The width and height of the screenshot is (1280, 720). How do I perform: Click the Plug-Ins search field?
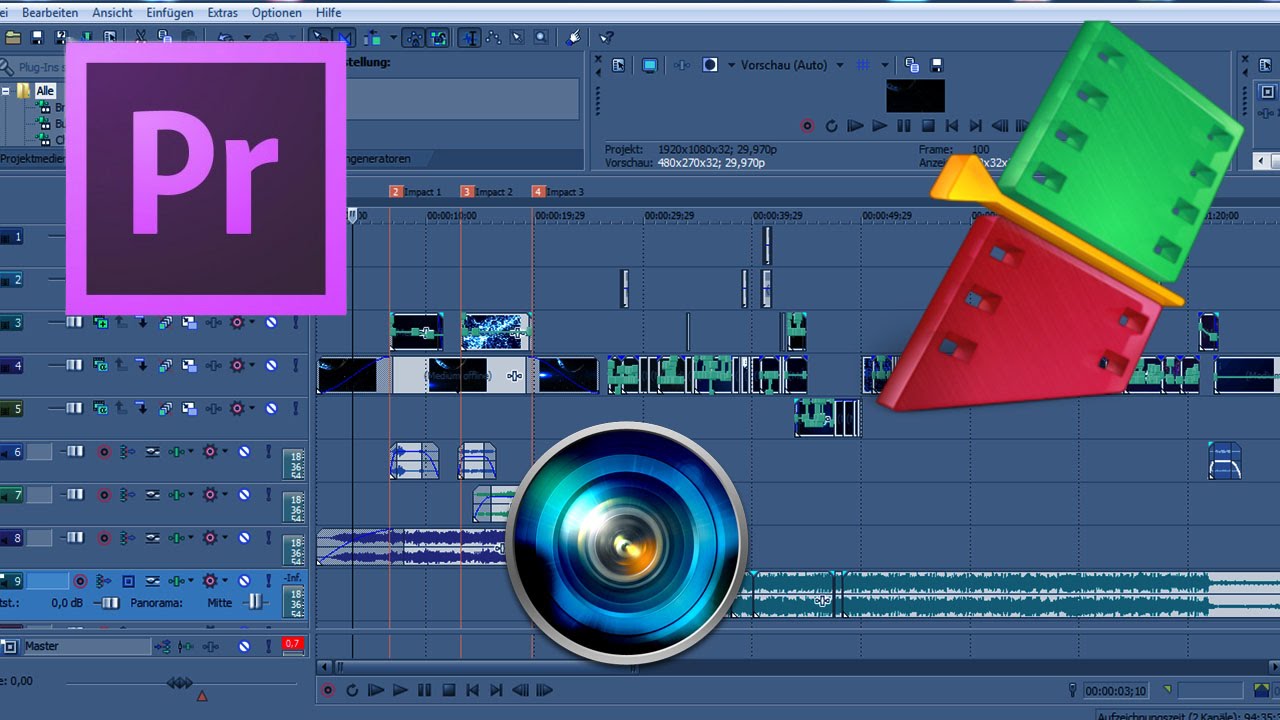(x=35, y=67)
